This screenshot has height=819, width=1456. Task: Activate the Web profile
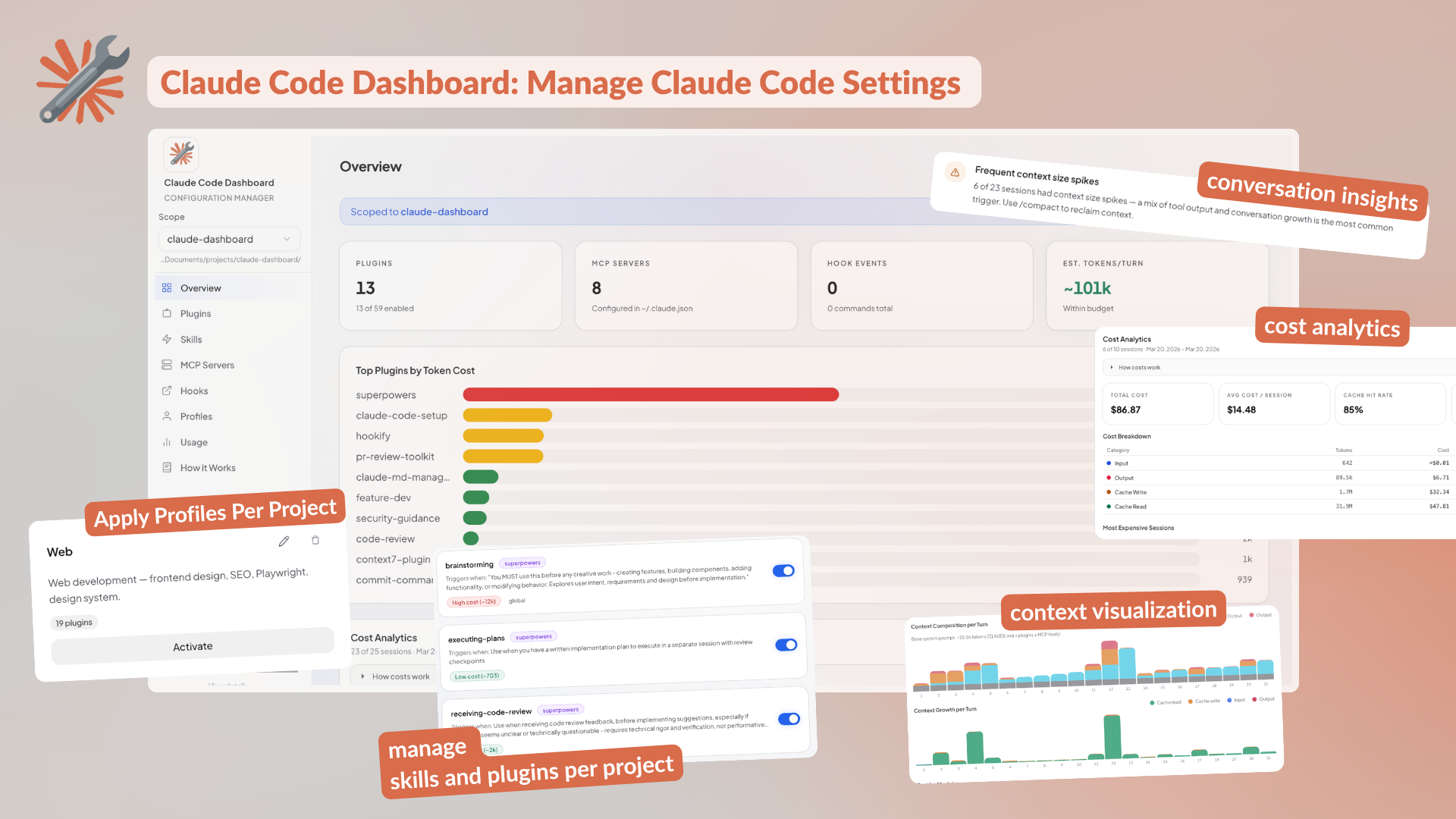[x=193, y=646]
